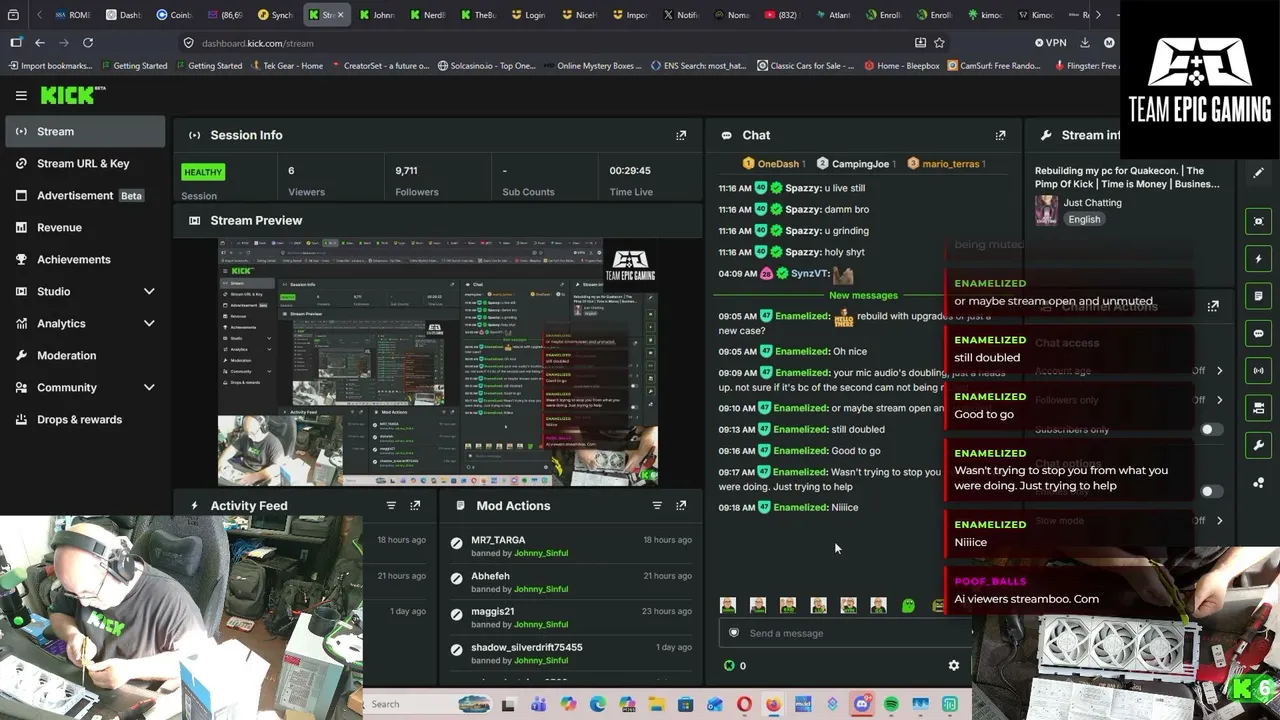Open the Advertisement Beta page

pos(85,195)
